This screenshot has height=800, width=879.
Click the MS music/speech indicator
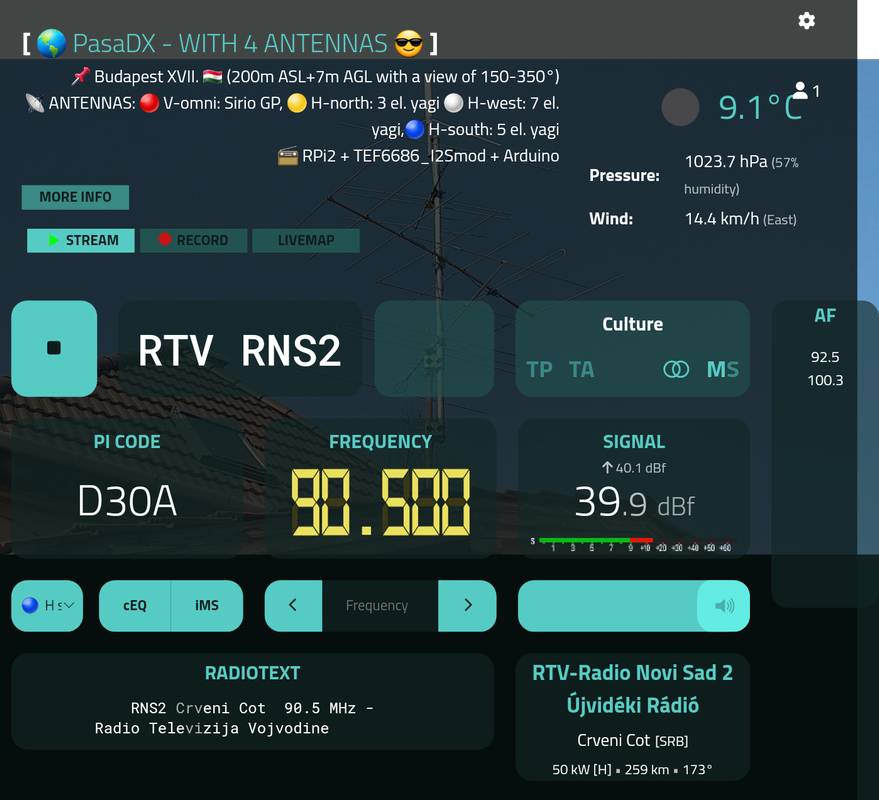pos(723,369)
